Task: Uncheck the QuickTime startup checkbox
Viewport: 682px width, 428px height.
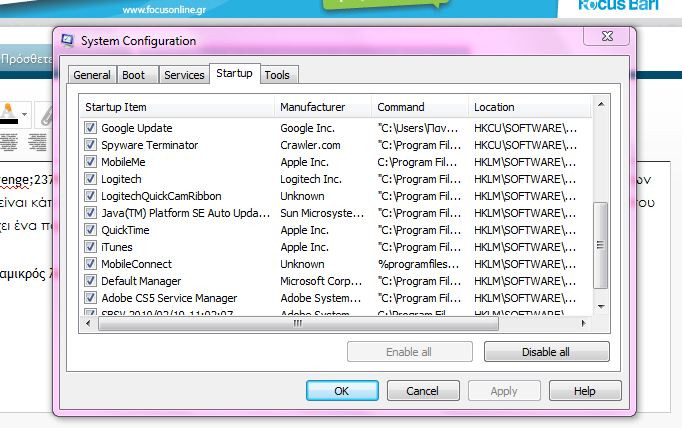Action: [90, 229]
